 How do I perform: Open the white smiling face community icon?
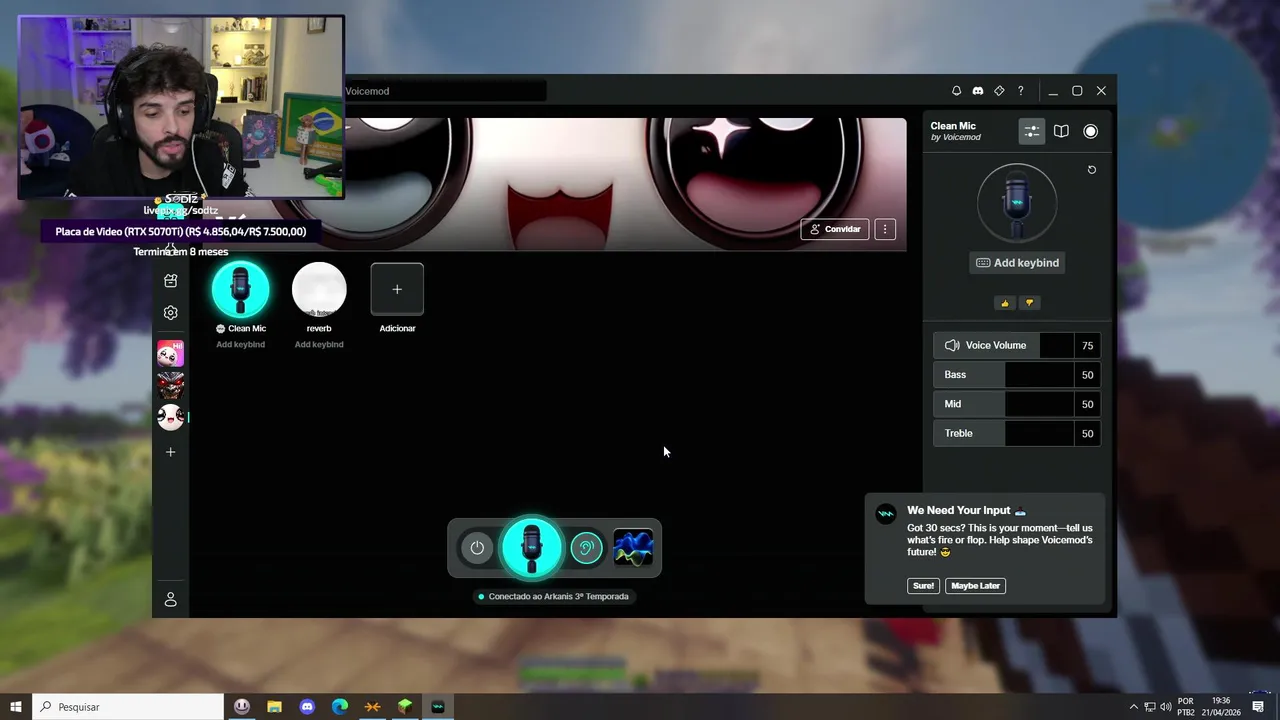coord(171,417)
